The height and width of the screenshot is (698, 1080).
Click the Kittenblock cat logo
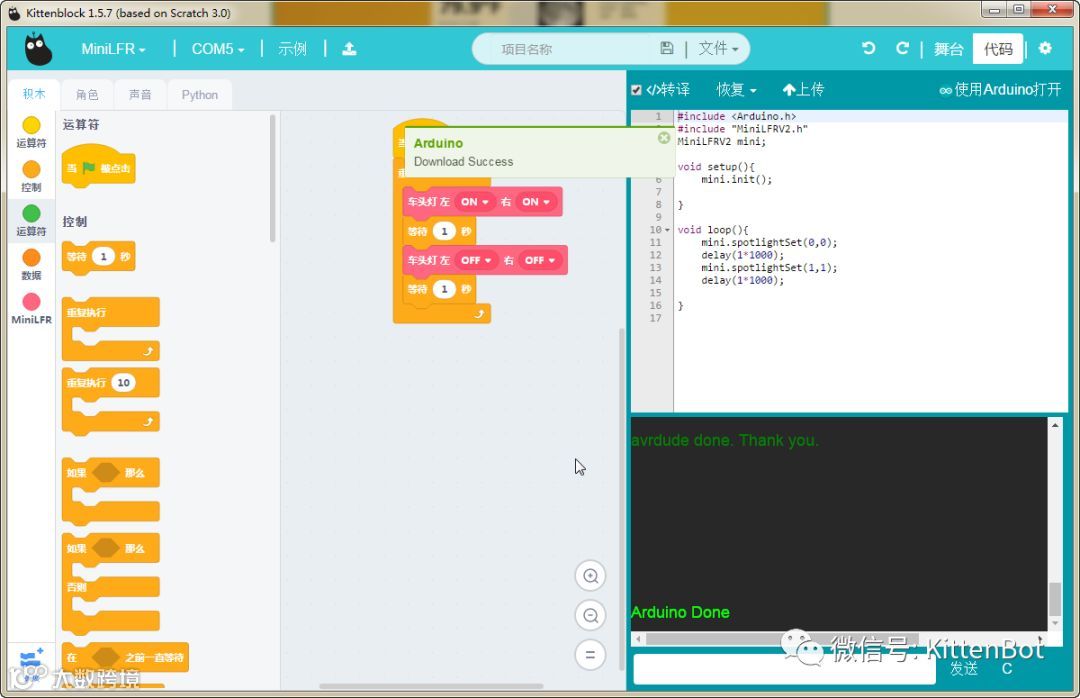(x=38, y=49)
